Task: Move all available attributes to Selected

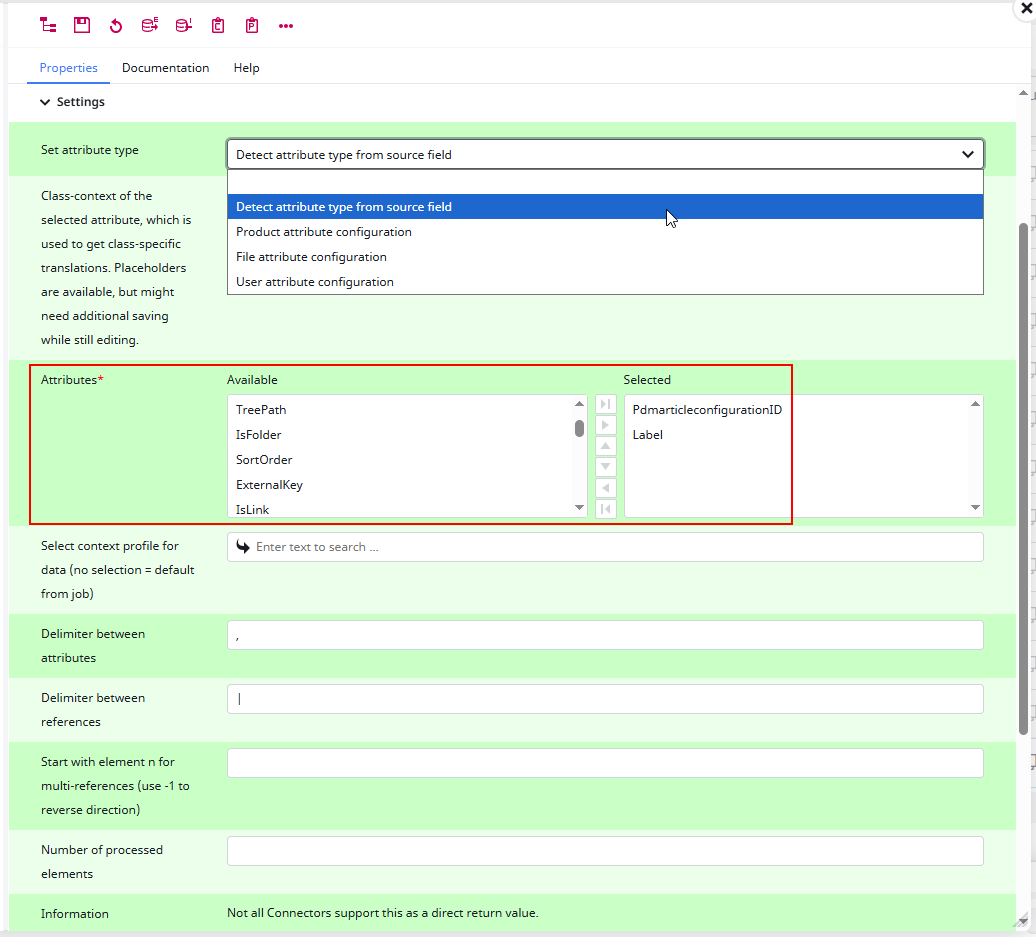Action: point(605,404)
